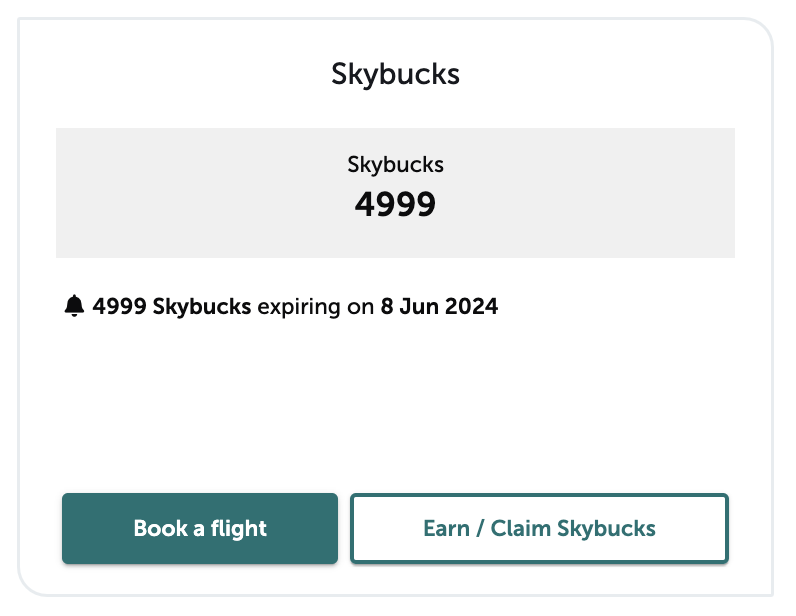Click the word 'flight' on the teal button

(239, 529)
